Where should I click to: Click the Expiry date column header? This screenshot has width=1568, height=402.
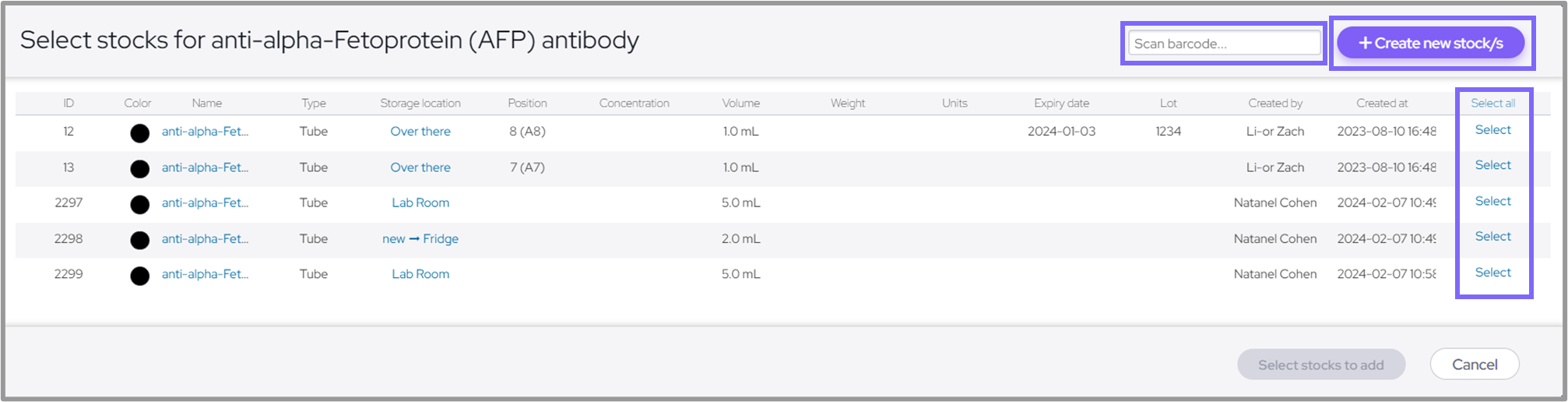coord(1061,103)
